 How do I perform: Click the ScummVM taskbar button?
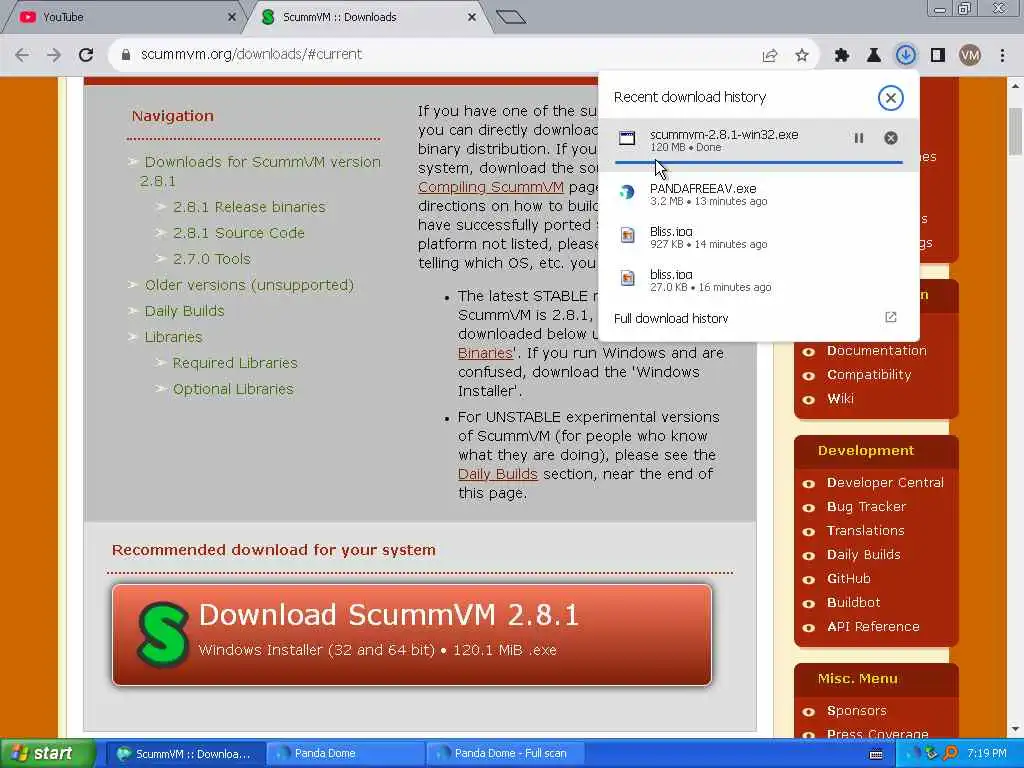[185, 754]
